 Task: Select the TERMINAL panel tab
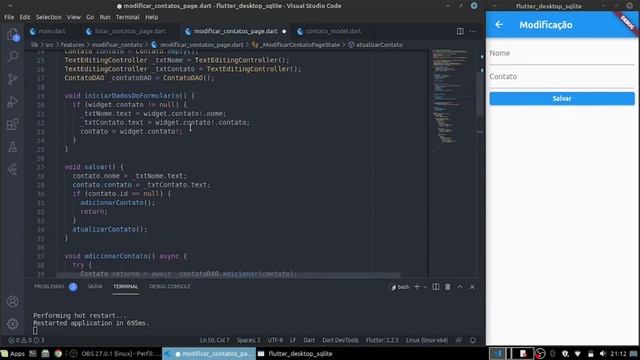[126, 287]
